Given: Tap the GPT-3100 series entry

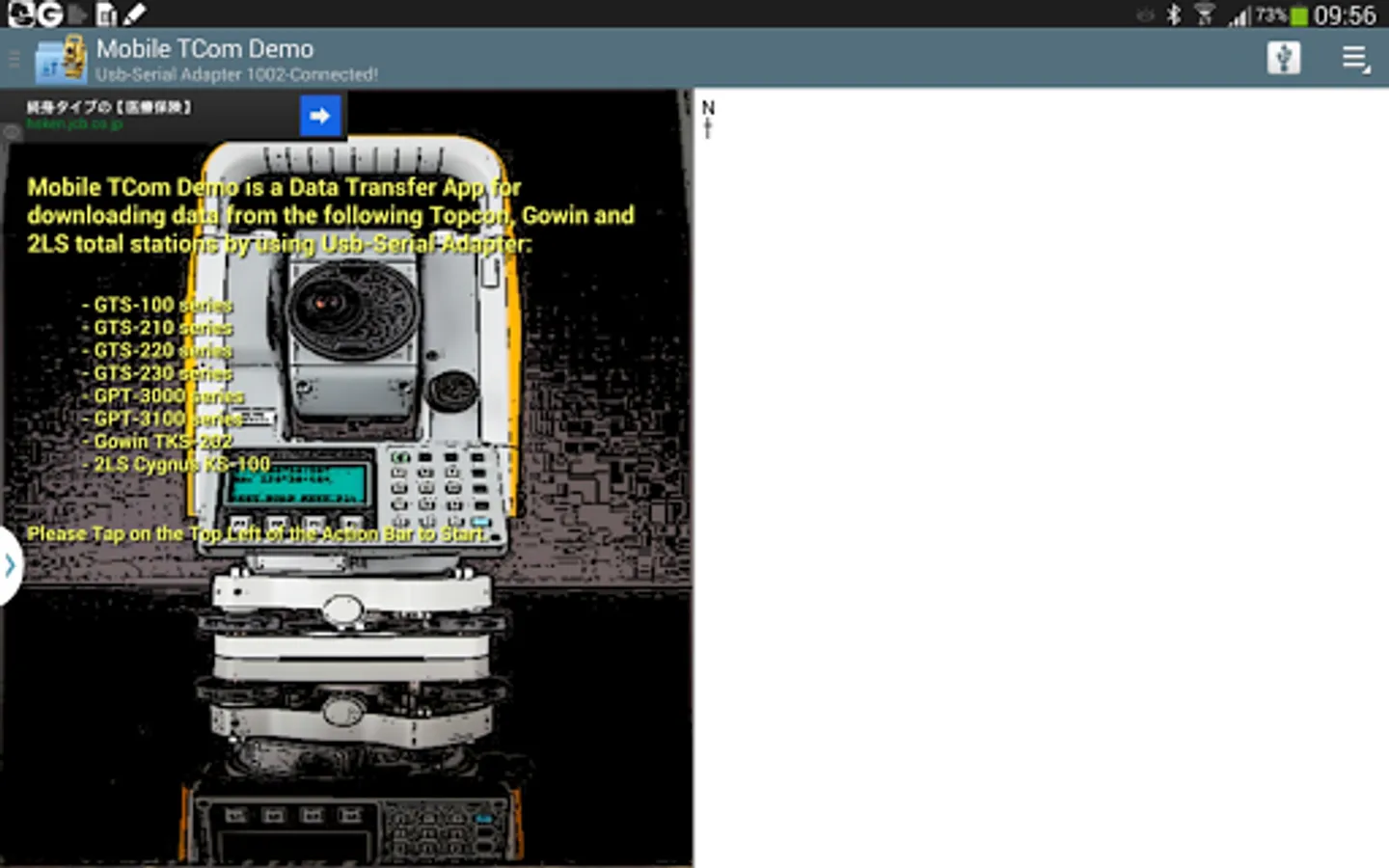Looking at the screenshot, I should coord(164,419).
